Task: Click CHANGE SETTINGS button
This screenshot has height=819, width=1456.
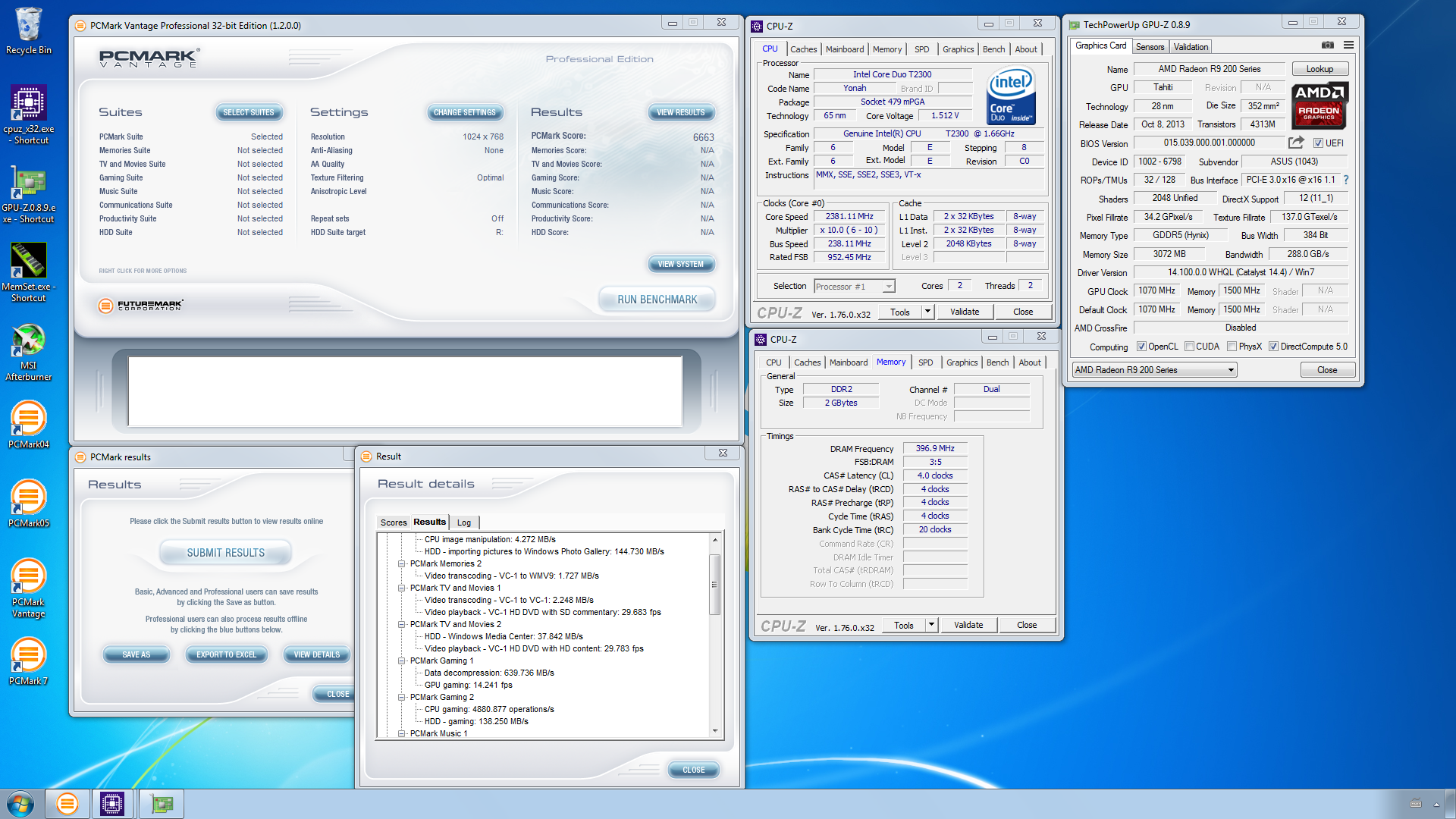Action: click(465, 112)
